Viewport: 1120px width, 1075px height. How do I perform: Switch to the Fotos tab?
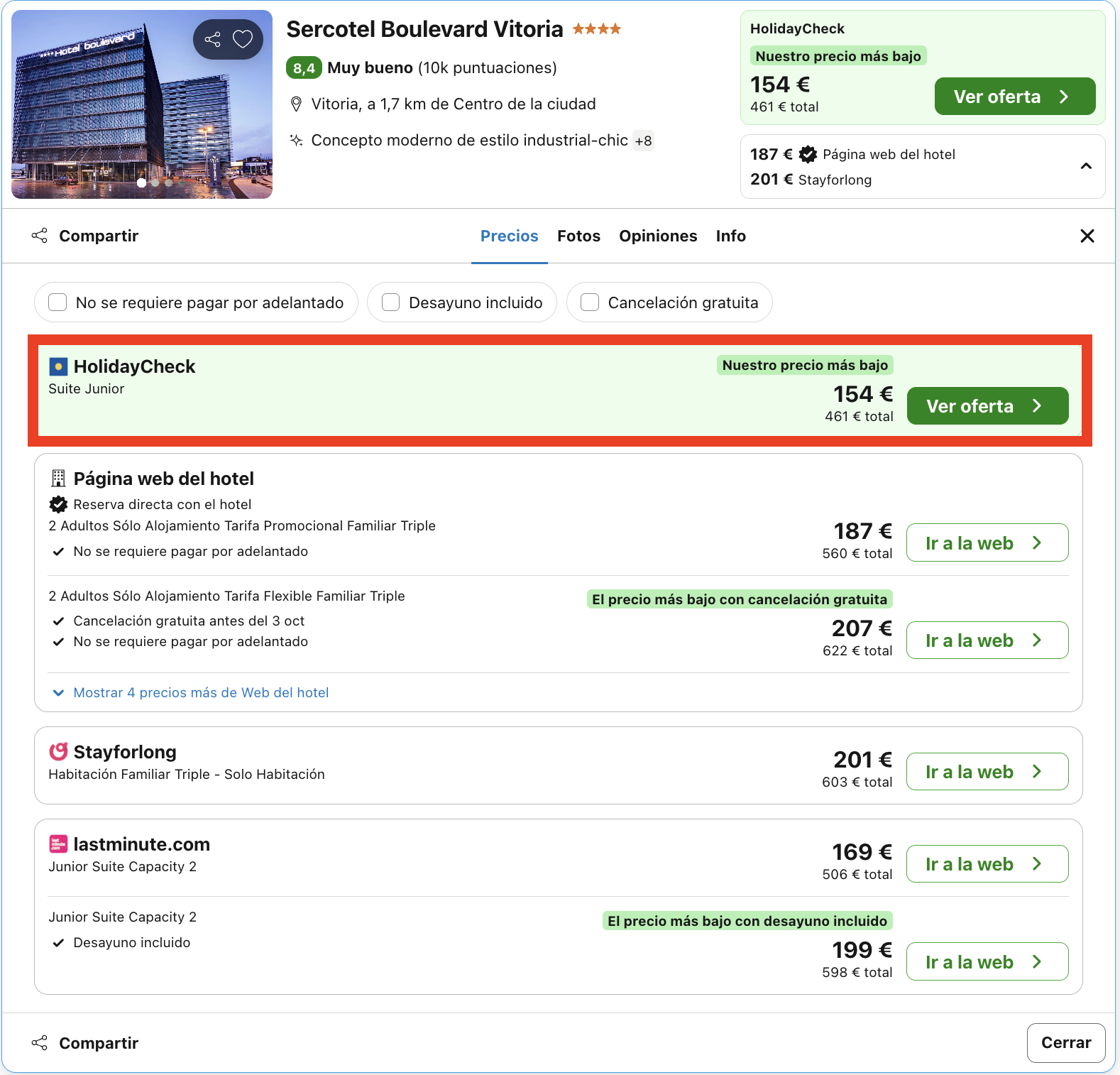[578, 236]
